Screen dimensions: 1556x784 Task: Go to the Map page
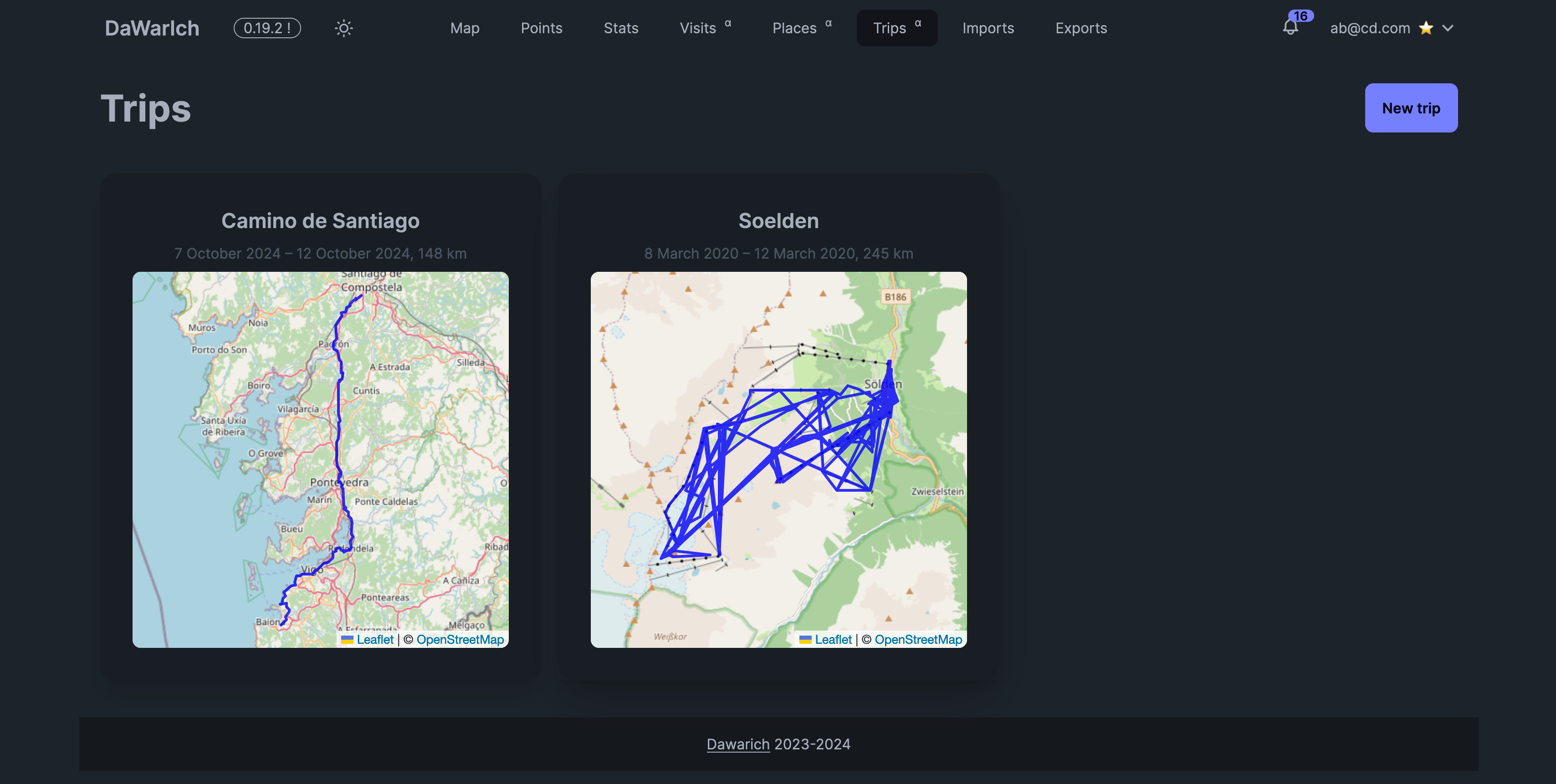[465, 28]
